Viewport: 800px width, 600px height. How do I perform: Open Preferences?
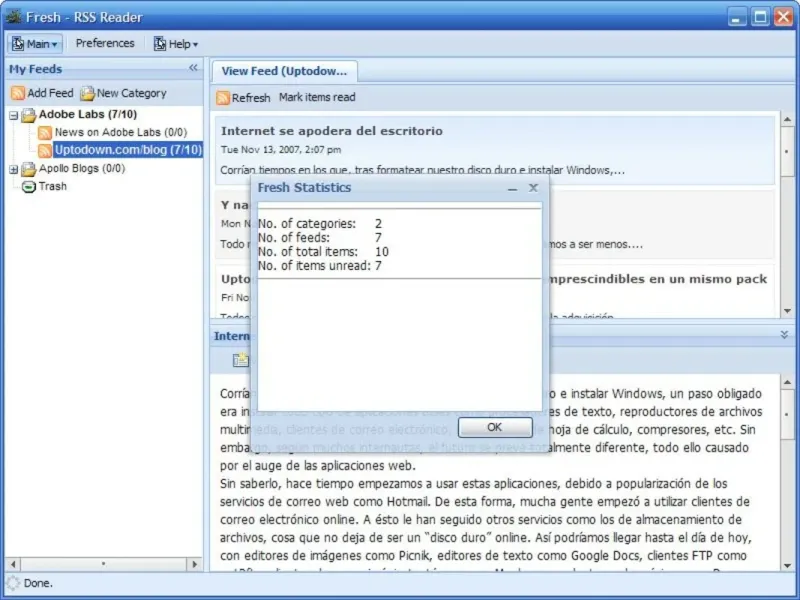pos(105,43)
